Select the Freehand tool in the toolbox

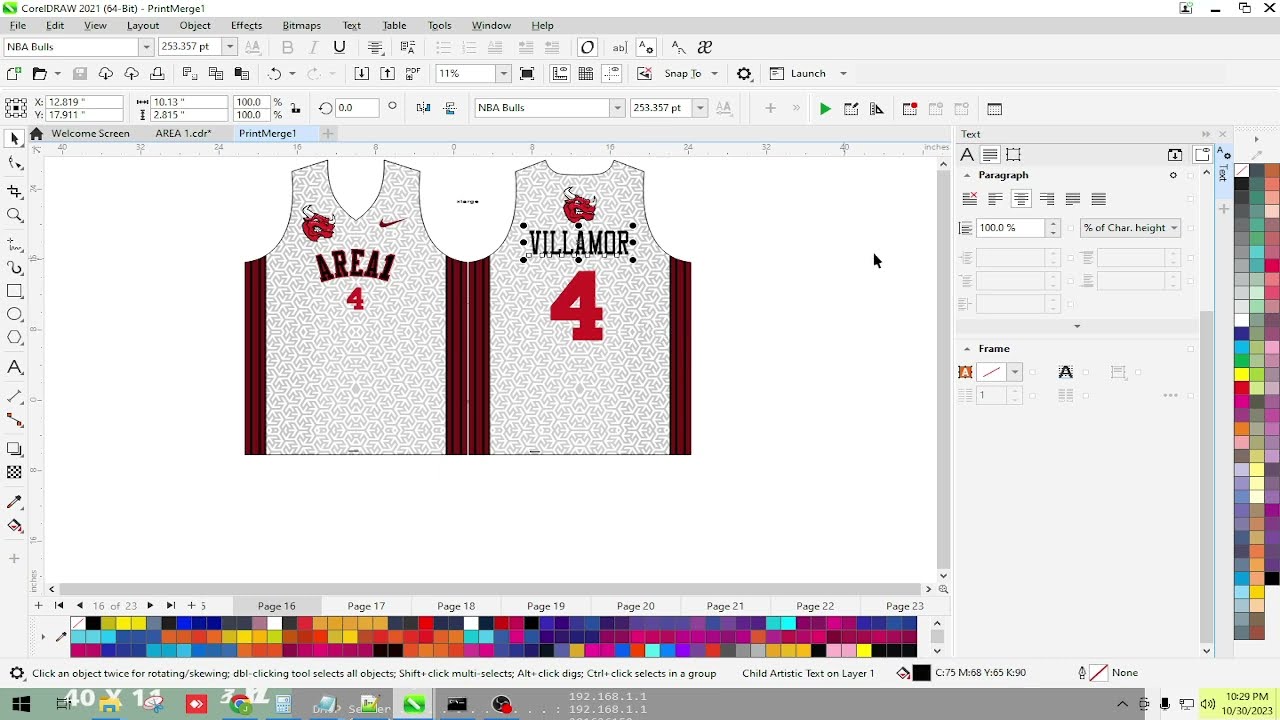[x=14, y=244]
